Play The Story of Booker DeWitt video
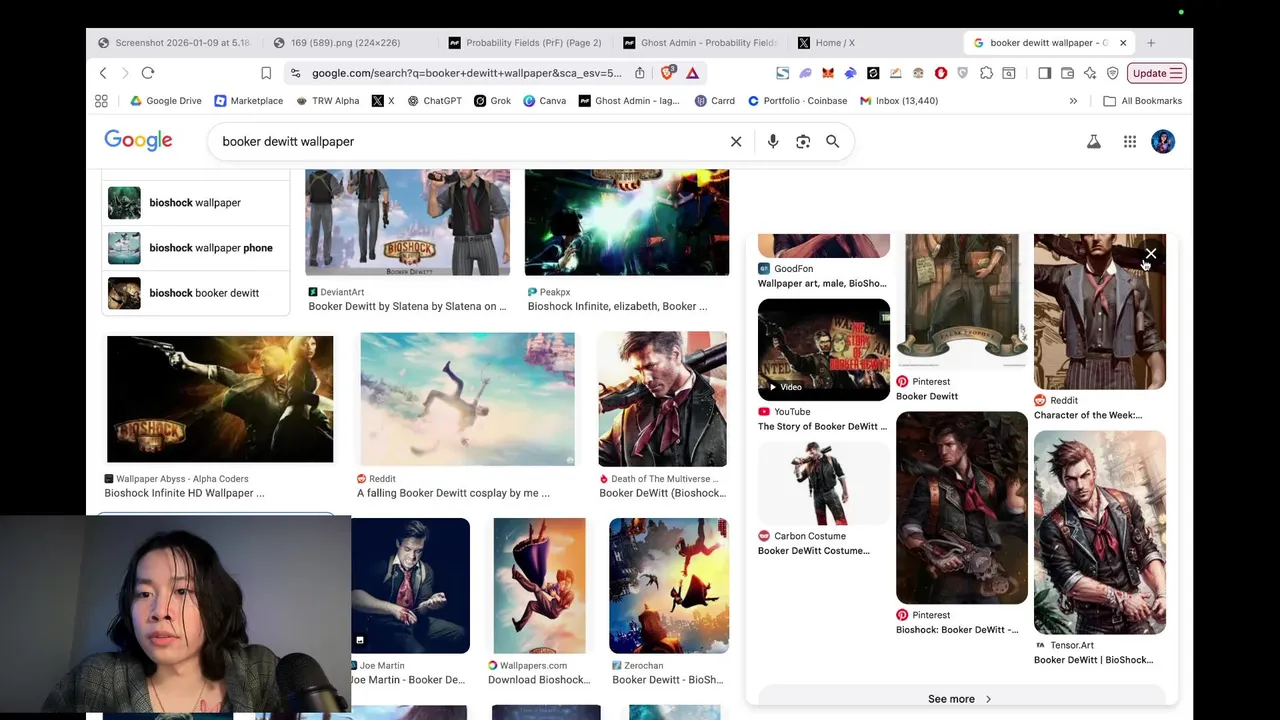This screenshot has height=720, width=1280. click(x=824, y=350)
